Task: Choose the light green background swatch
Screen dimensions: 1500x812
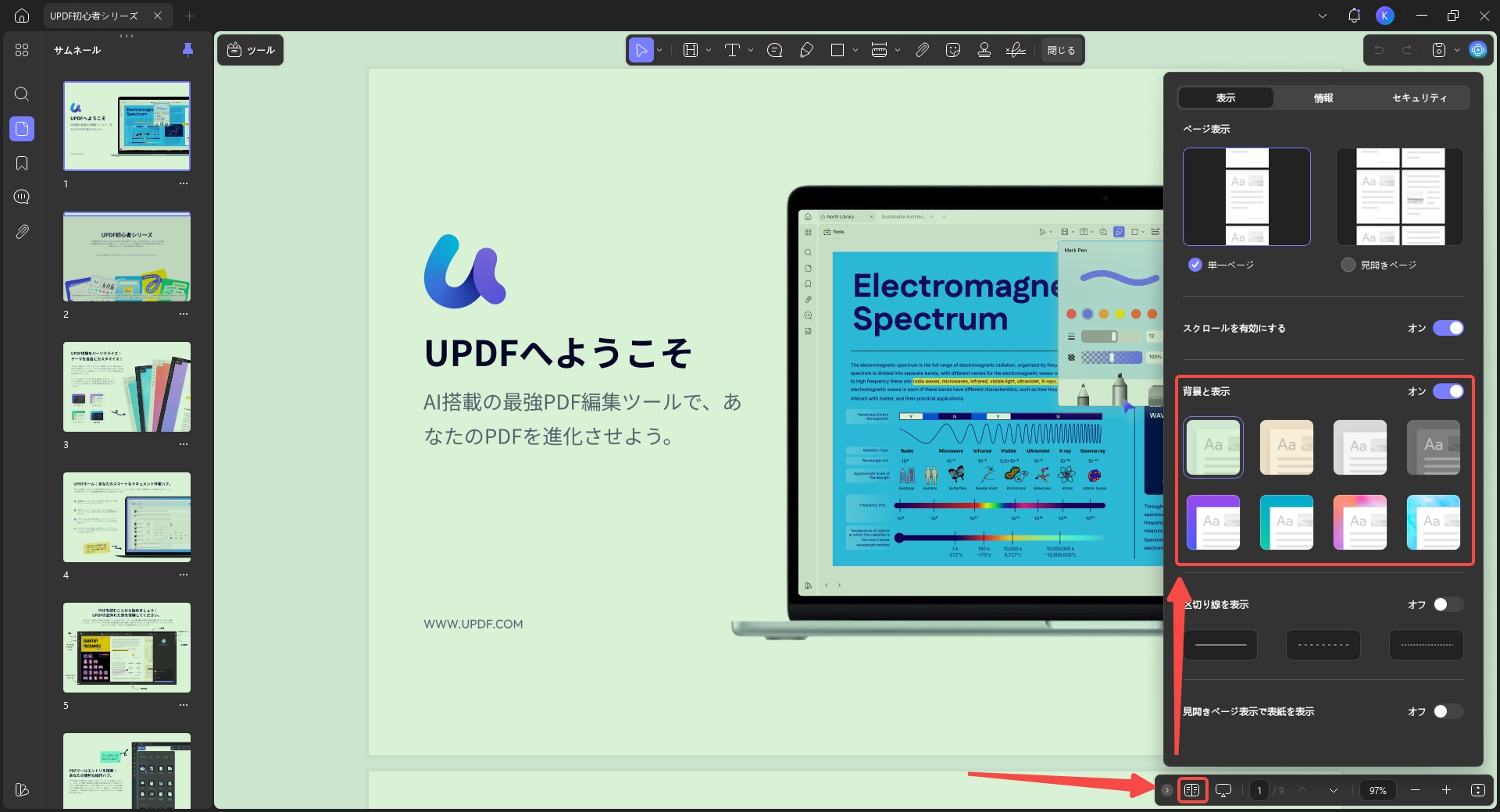Action: 1212,447
